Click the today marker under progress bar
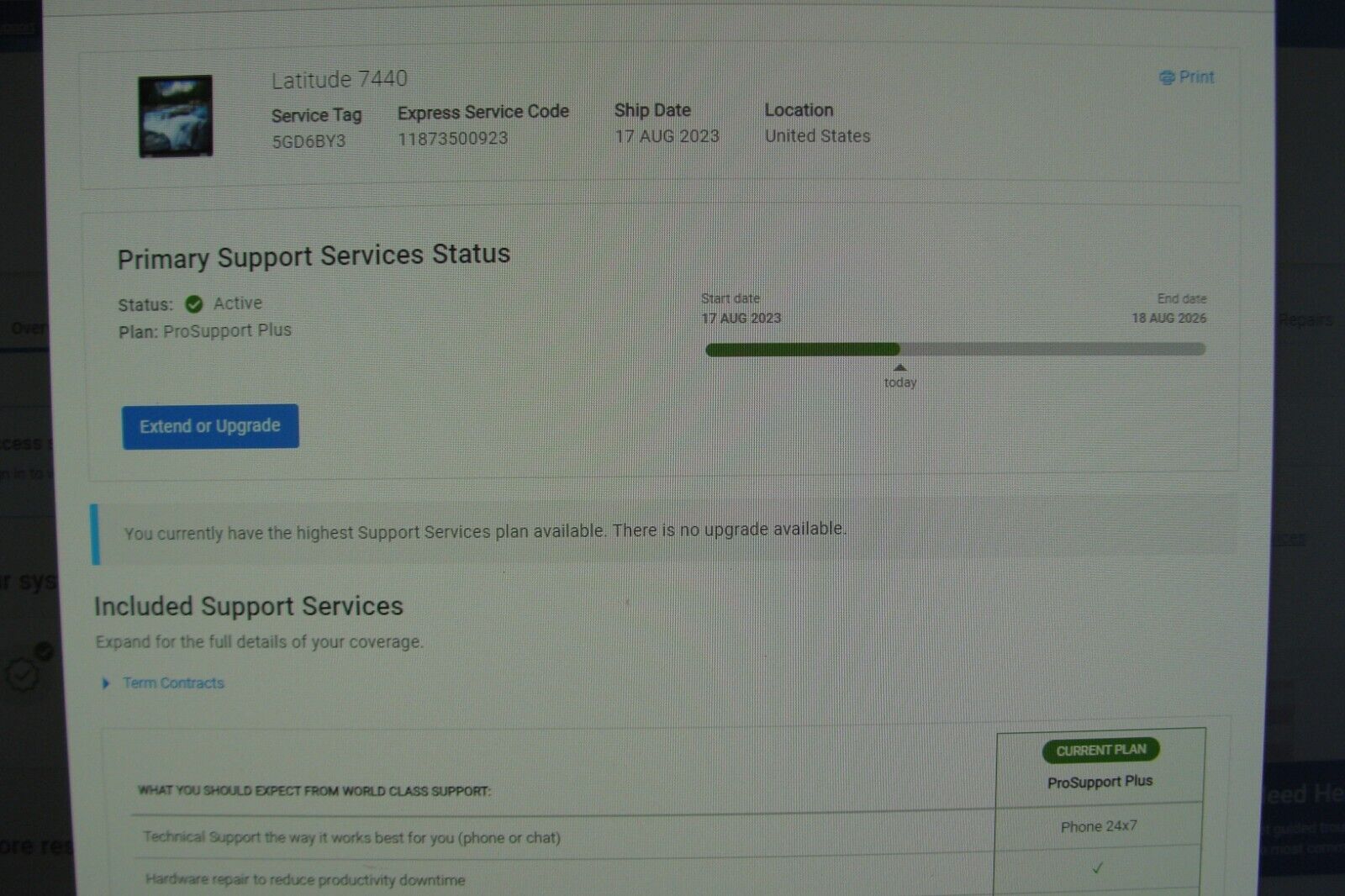 899,377
